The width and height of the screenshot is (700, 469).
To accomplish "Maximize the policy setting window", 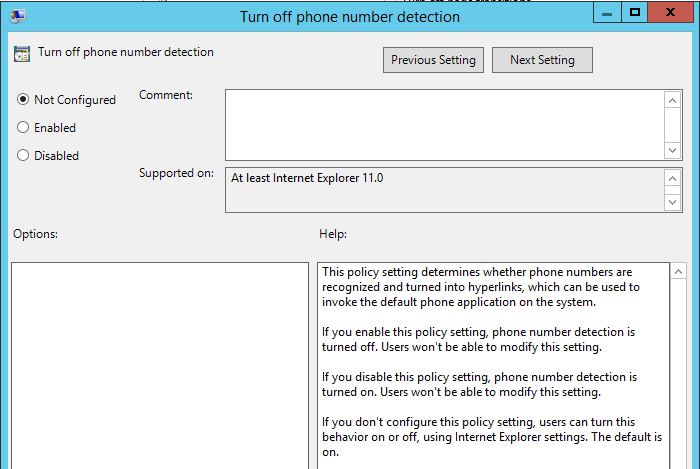I will point(634,12).
